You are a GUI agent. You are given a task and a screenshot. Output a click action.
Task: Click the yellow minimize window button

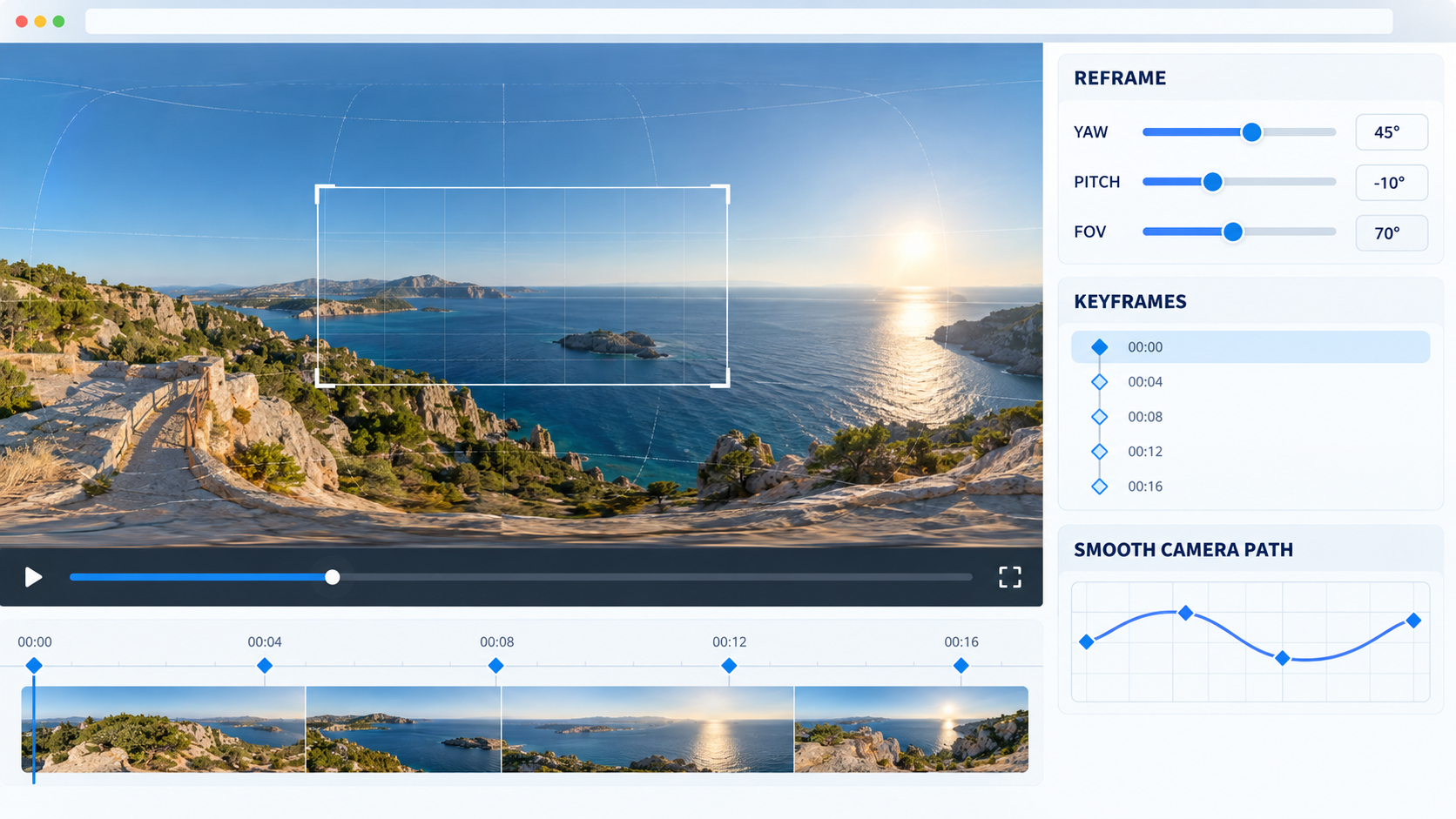click(40, 21)
